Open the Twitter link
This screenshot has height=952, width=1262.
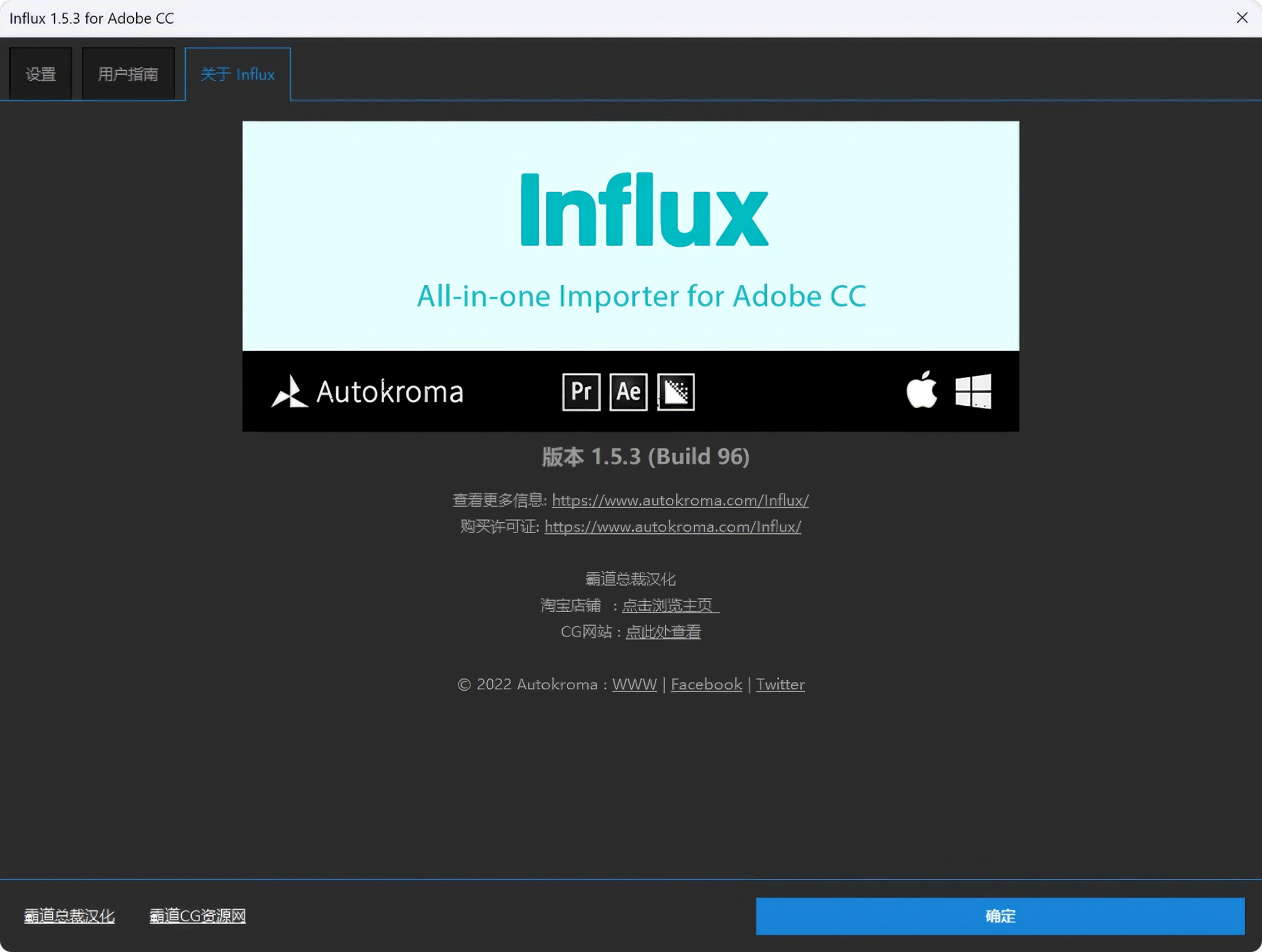(x=780, y=684)
